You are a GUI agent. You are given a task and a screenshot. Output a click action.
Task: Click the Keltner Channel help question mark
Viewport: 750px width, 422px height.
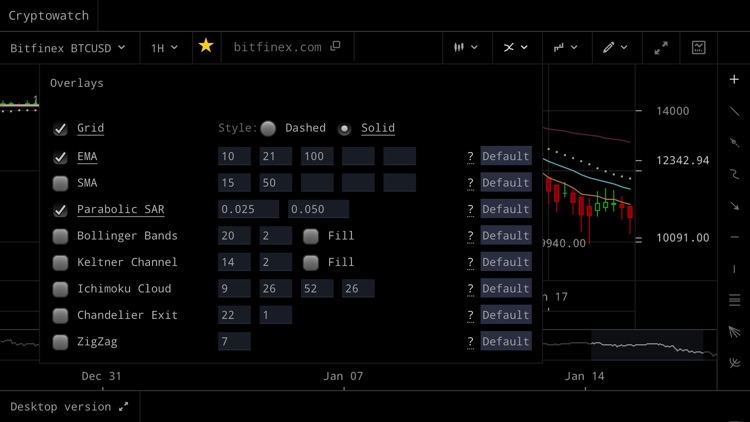470,263
